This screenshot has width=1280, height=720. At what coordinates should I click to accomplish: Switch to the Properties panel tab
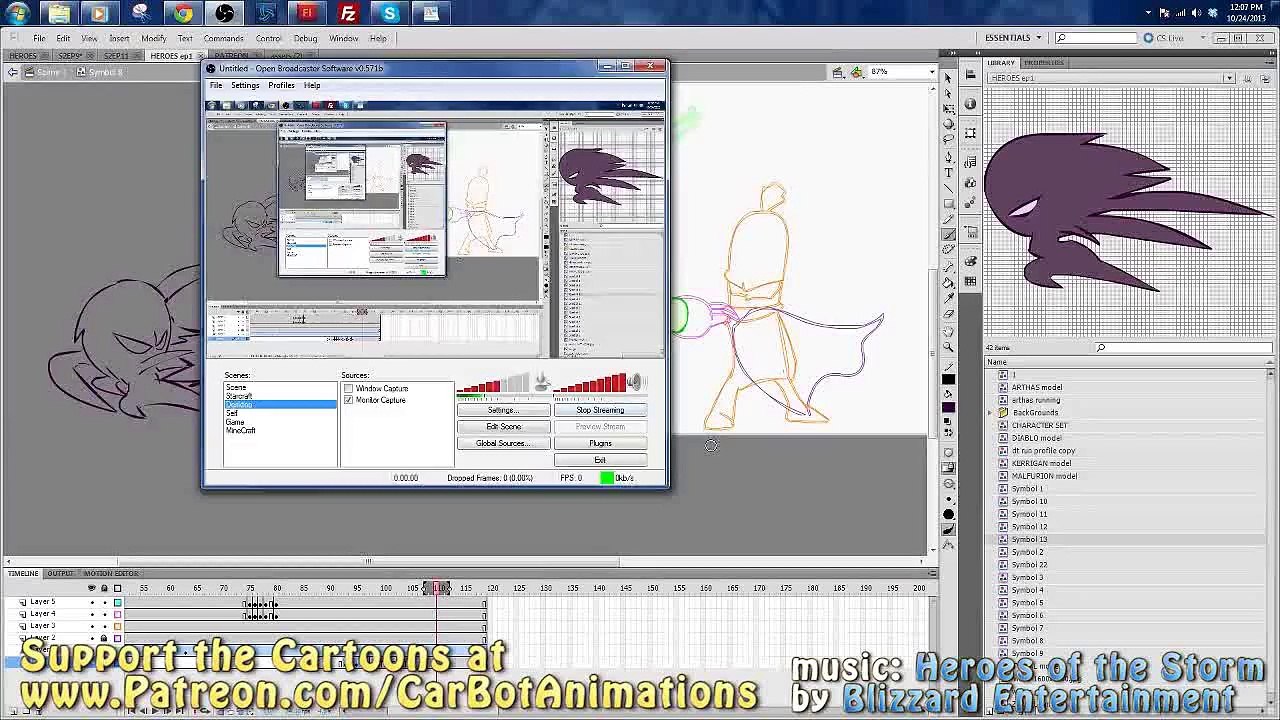pyautogui.click(x=1044, y=63)
